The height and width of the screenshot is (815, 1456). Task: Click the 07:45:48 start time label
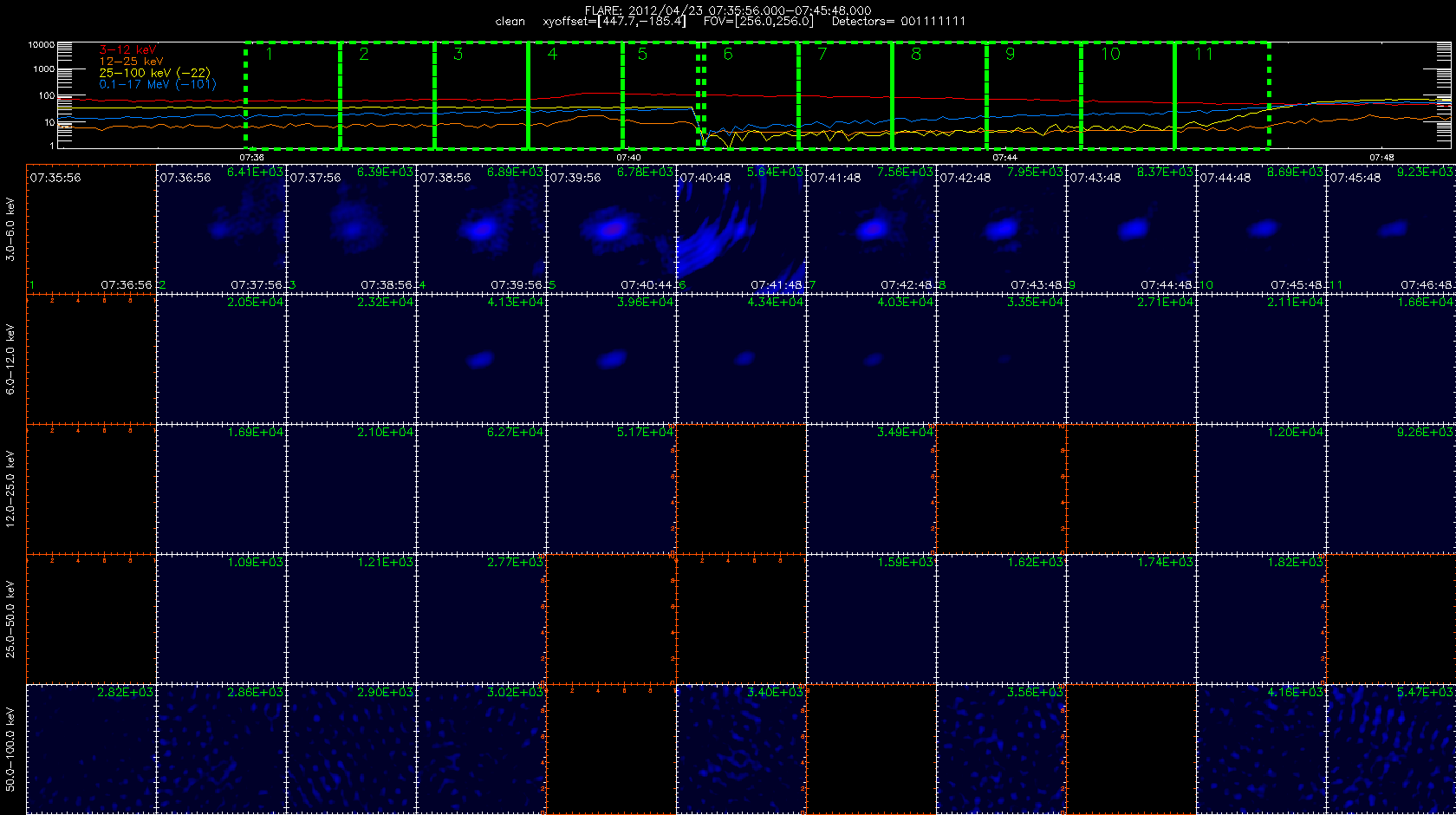tap(1355, 178)
